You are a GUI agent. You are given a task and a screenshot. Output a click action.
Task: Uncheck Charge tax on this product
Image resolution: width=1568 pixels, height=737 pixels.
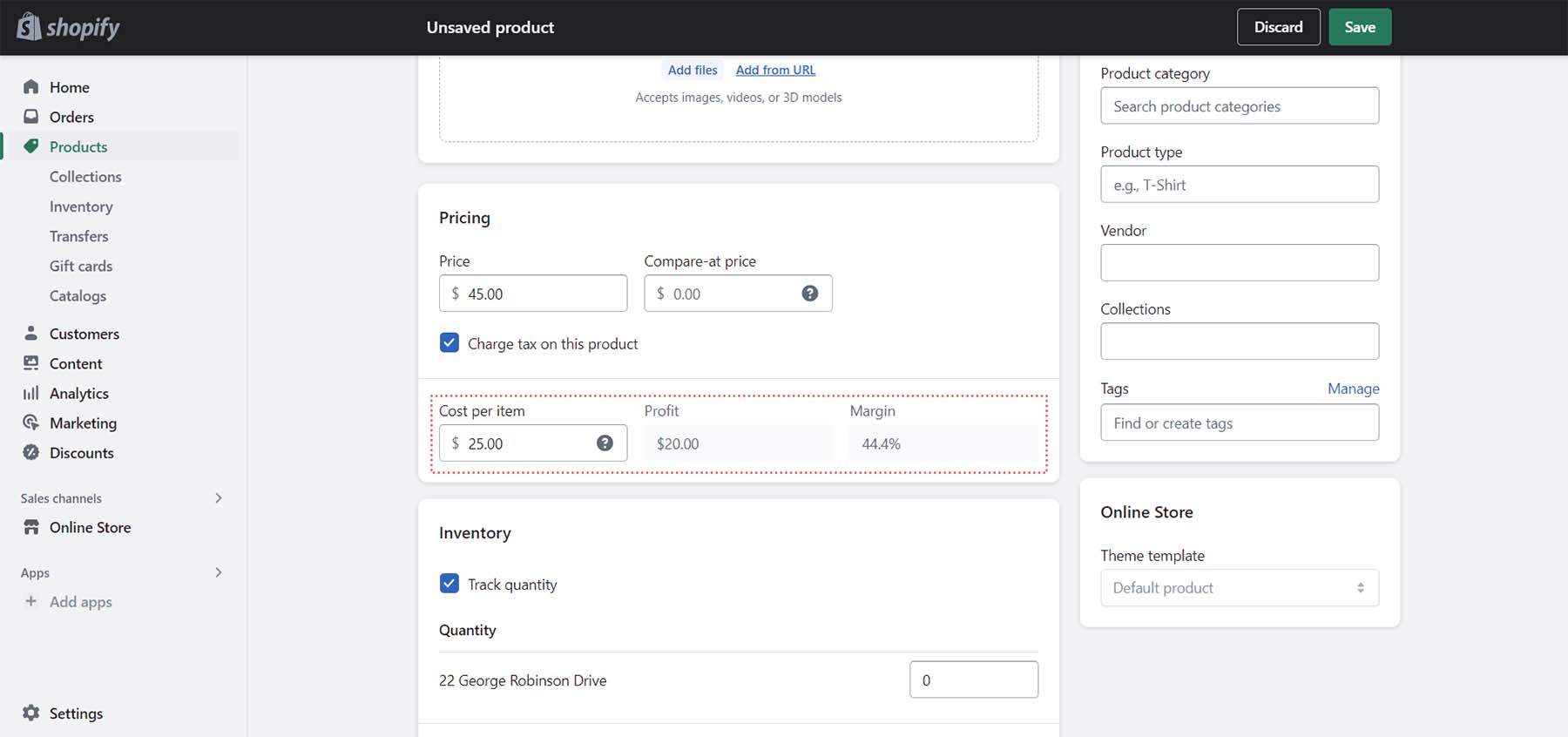tap(449, 343)
